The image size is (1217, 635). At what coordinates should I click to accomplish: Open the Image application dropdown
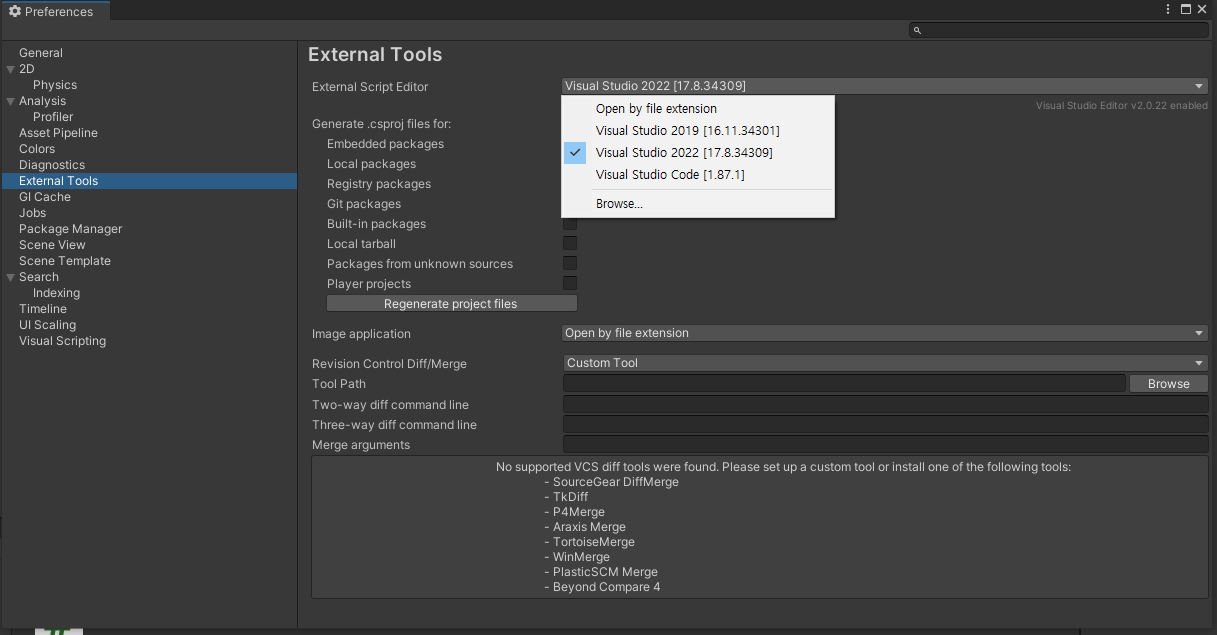(x=885, y=333)
